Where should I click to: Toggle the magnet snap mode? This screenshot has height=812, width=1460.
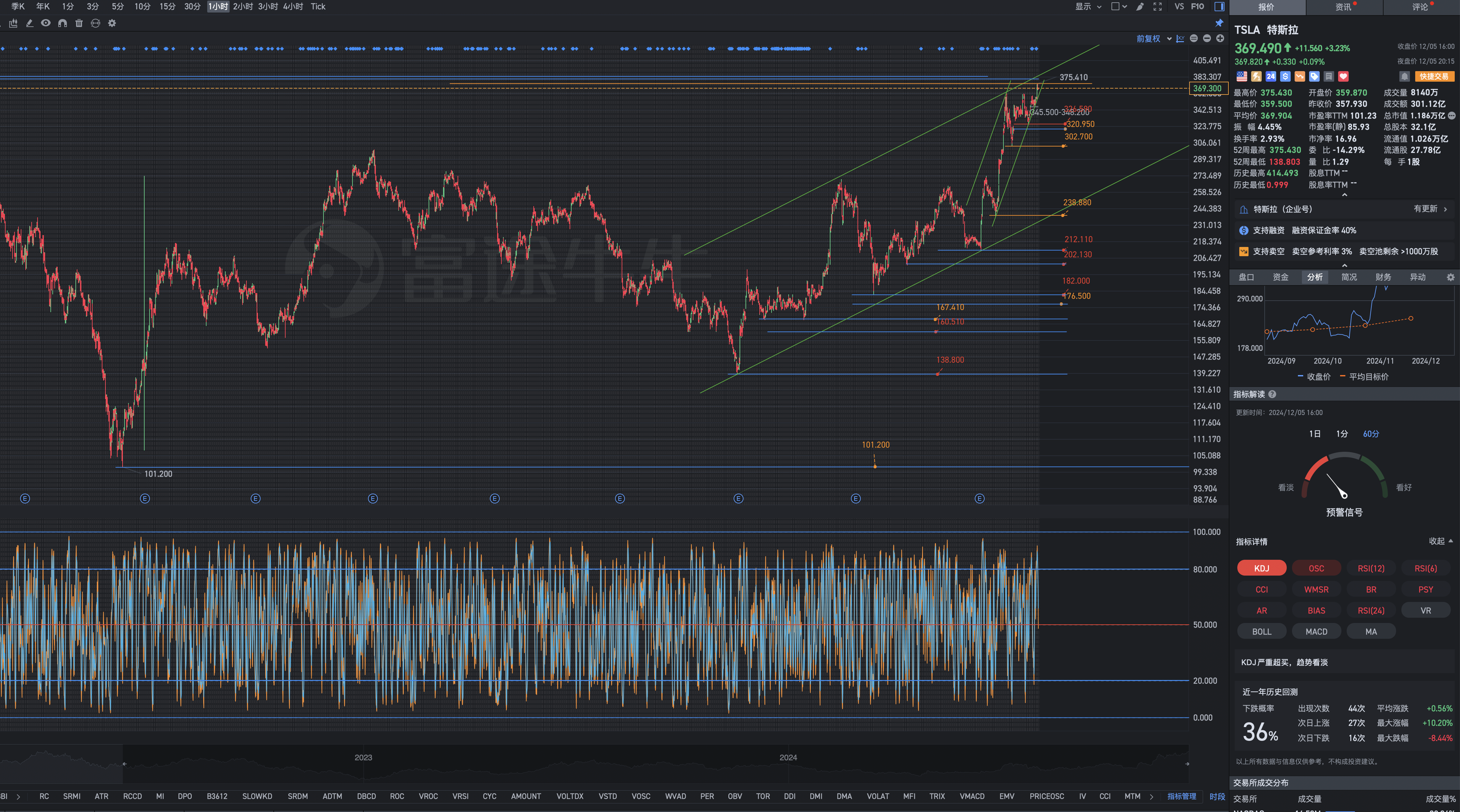[x=62, y=23]
